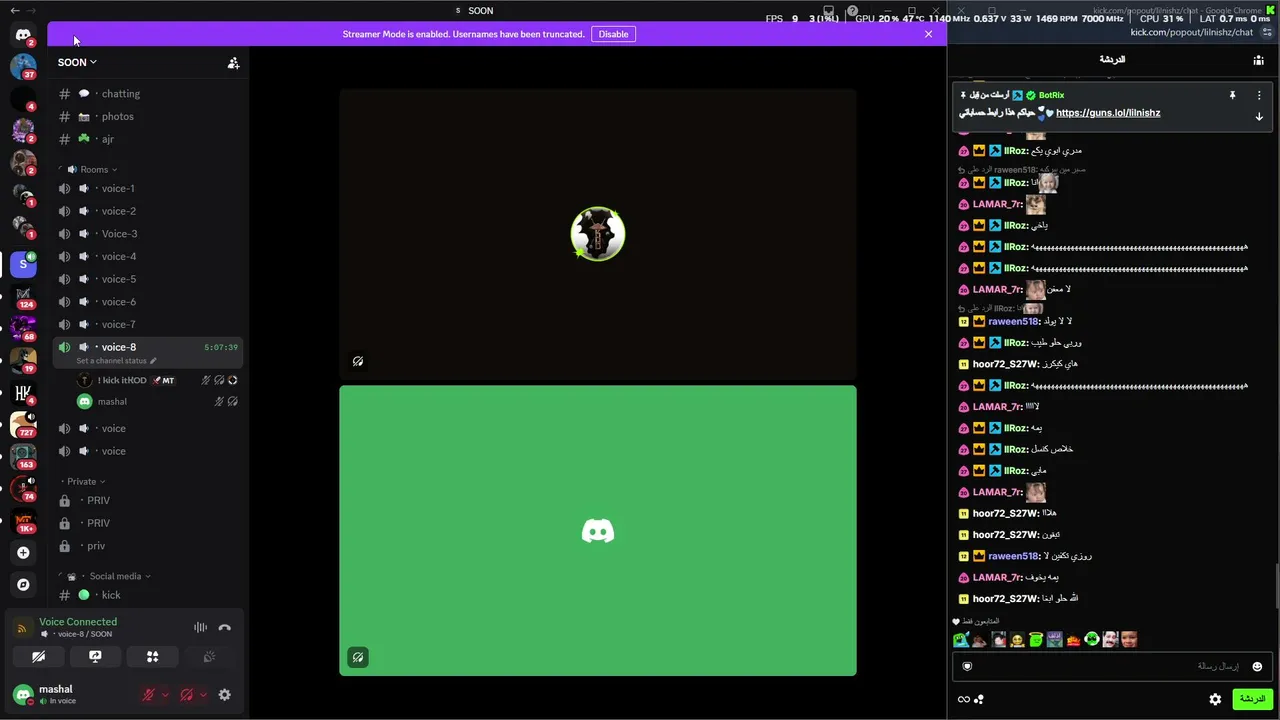Join the Voice-3 channel
This screenshot has height=720, width=1280.
(x=148, y=234)
